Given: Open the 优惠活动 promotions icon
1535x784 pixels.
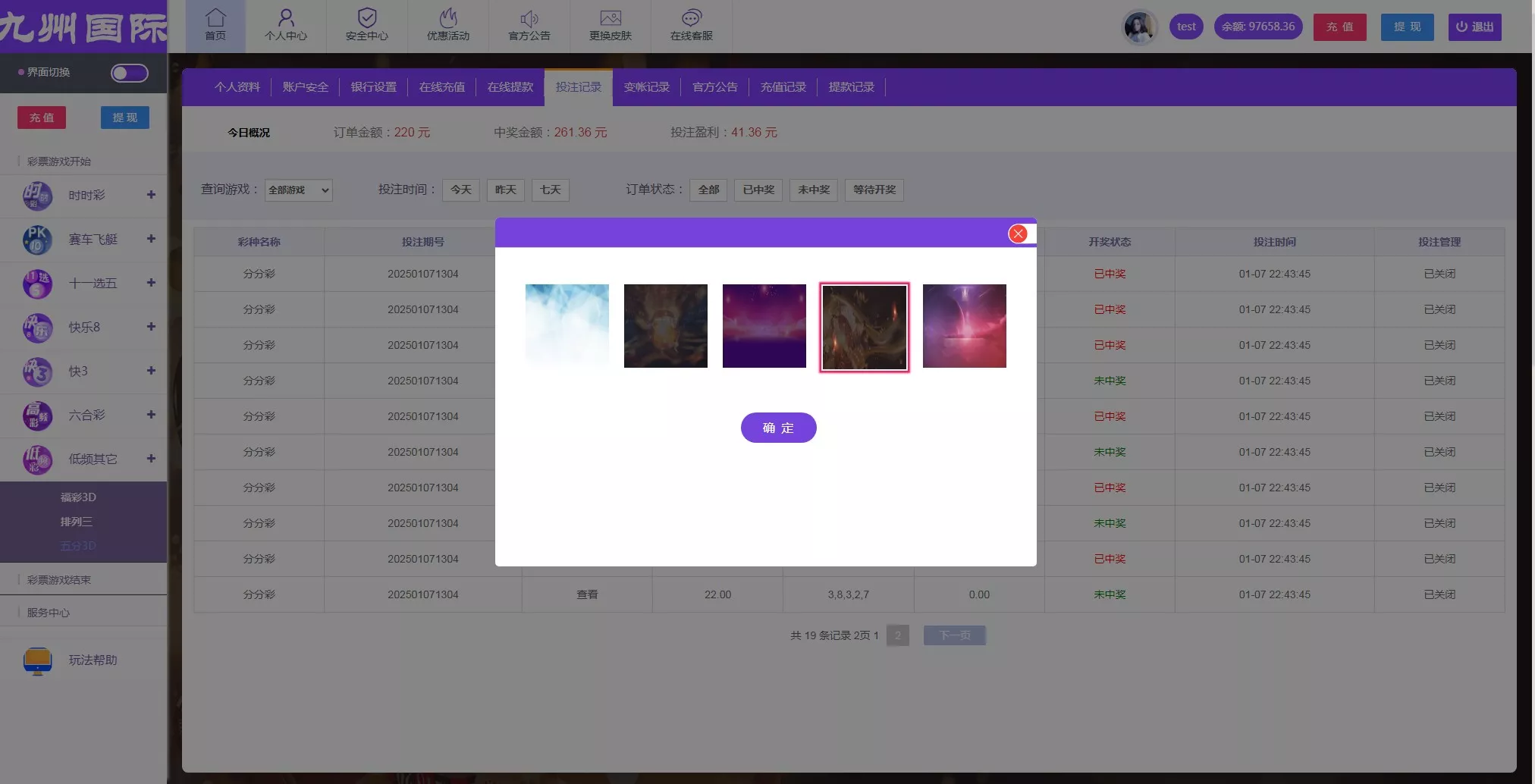Looking at the screenshot, I should click(x=447, y=25).
